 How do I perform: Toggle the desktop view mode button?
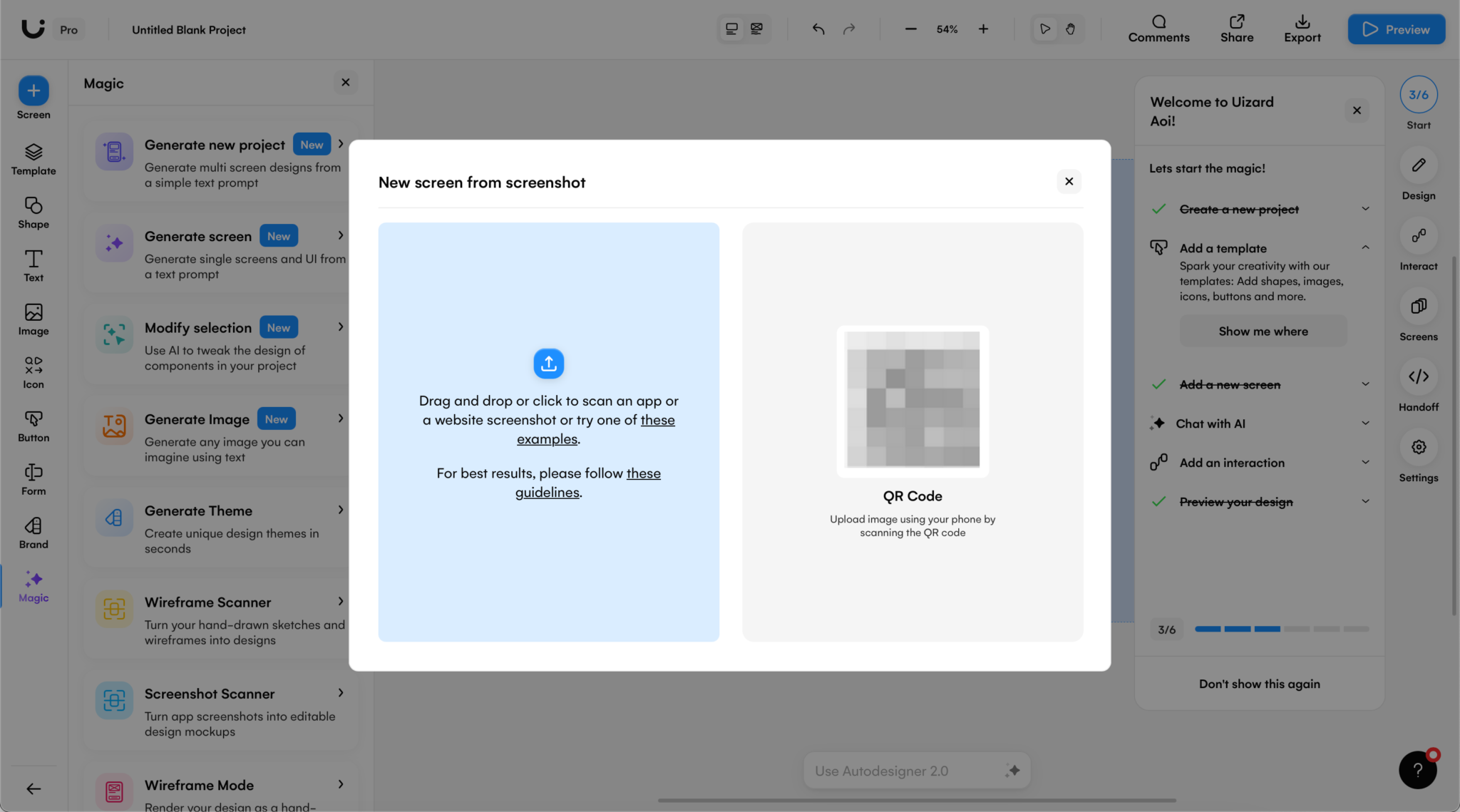click(731, 29)
